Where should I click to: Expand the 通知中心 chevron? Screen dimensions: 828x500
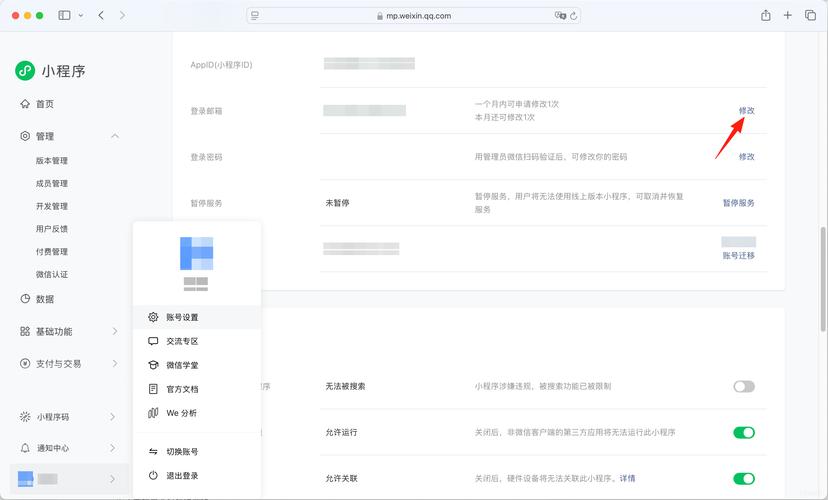(112, 448)
